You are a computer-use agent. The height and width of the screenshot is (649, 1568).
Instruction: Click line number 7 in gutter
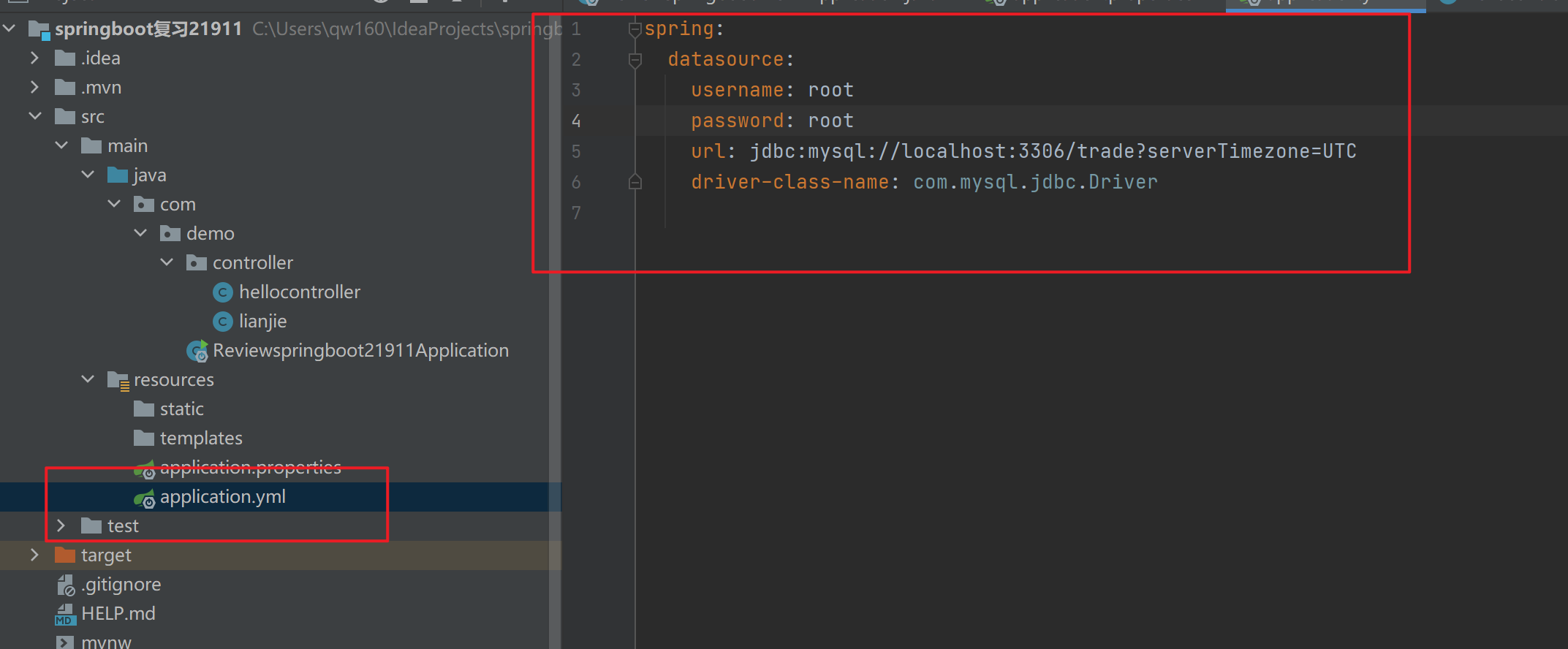tap(576, 213)
